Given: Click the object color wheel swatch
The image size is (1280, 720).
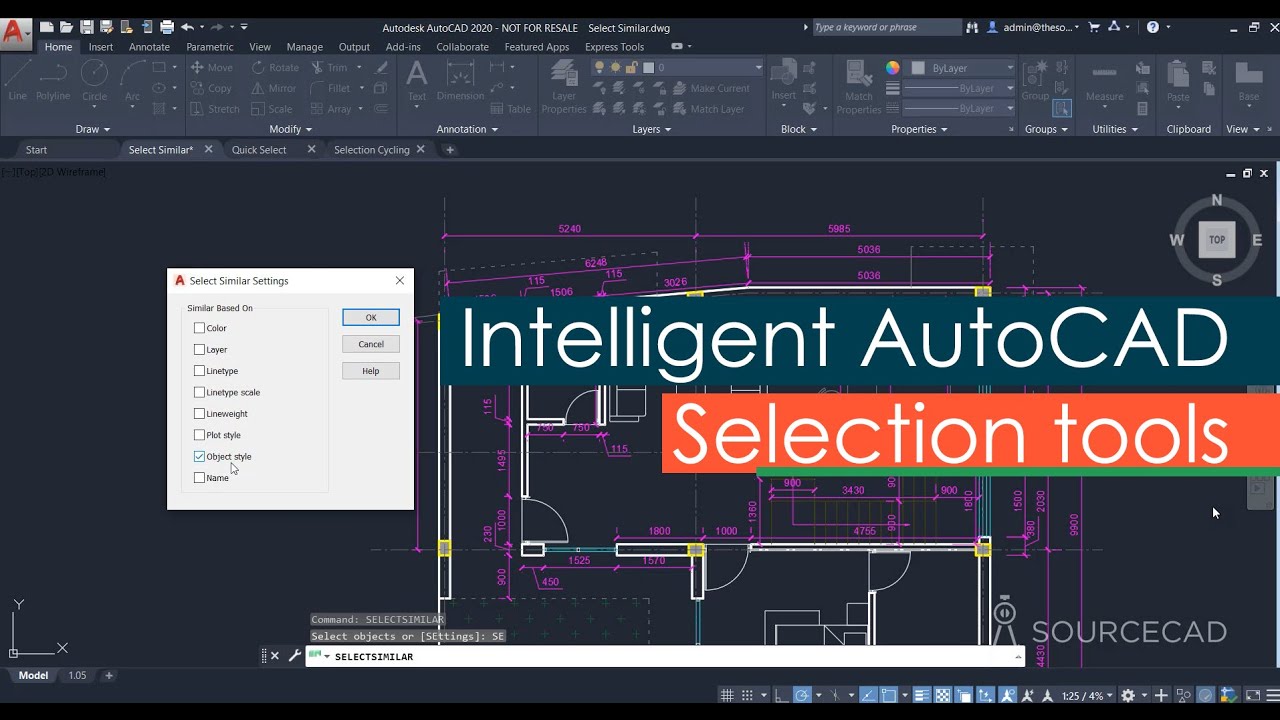Looking at the screenshot, I should click(893, 68).
